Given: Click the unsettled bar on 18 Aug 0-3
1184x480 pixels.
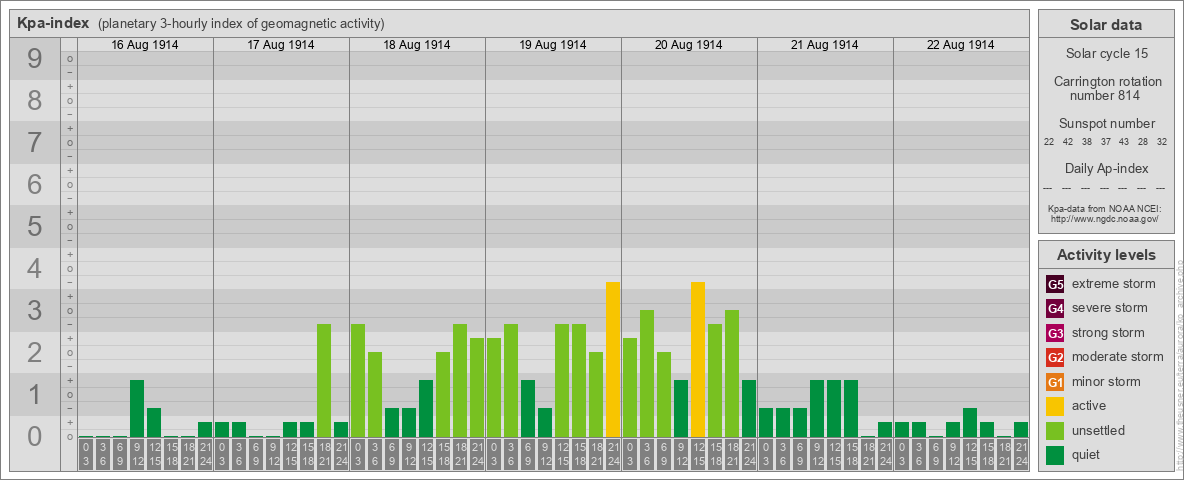Looking at the screenshot, I should tap(358, 381).
